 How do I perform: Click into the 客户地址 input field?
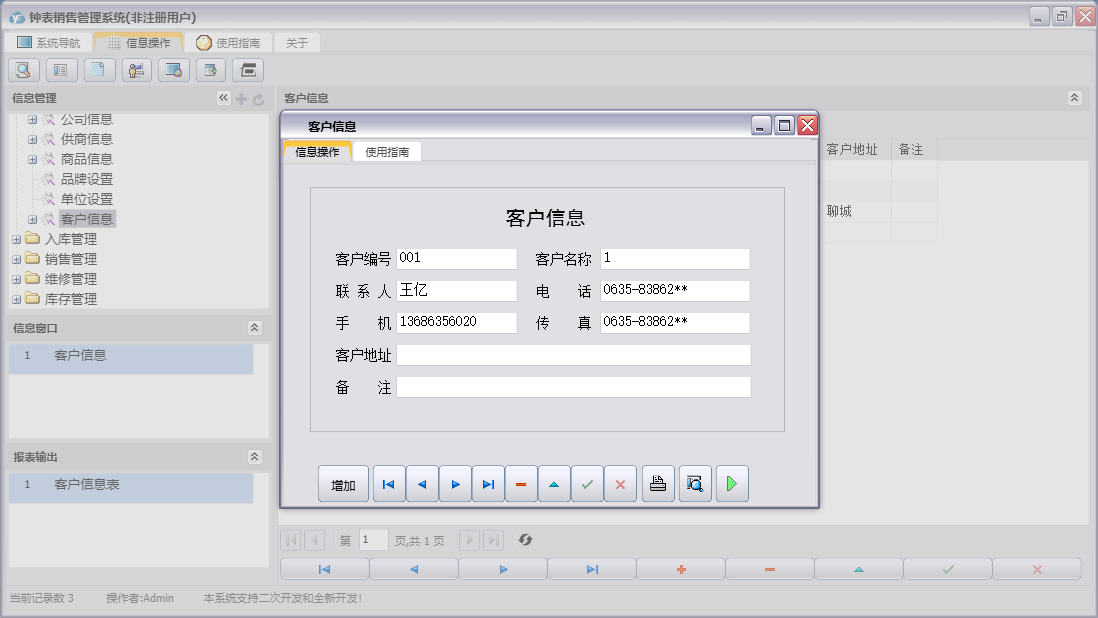573,355
